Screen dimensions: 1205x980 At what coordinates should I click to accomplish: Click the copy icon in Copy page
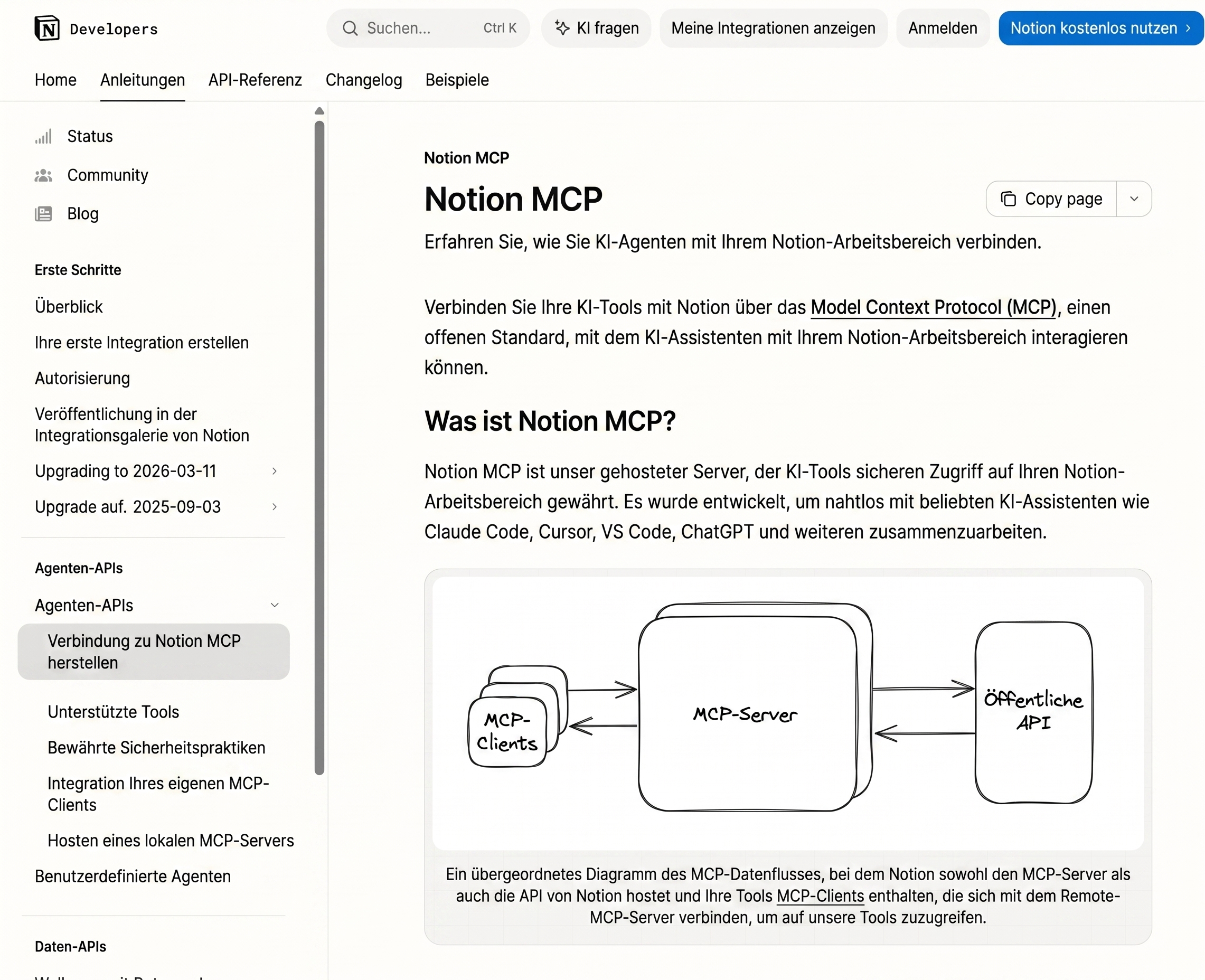1008,199
